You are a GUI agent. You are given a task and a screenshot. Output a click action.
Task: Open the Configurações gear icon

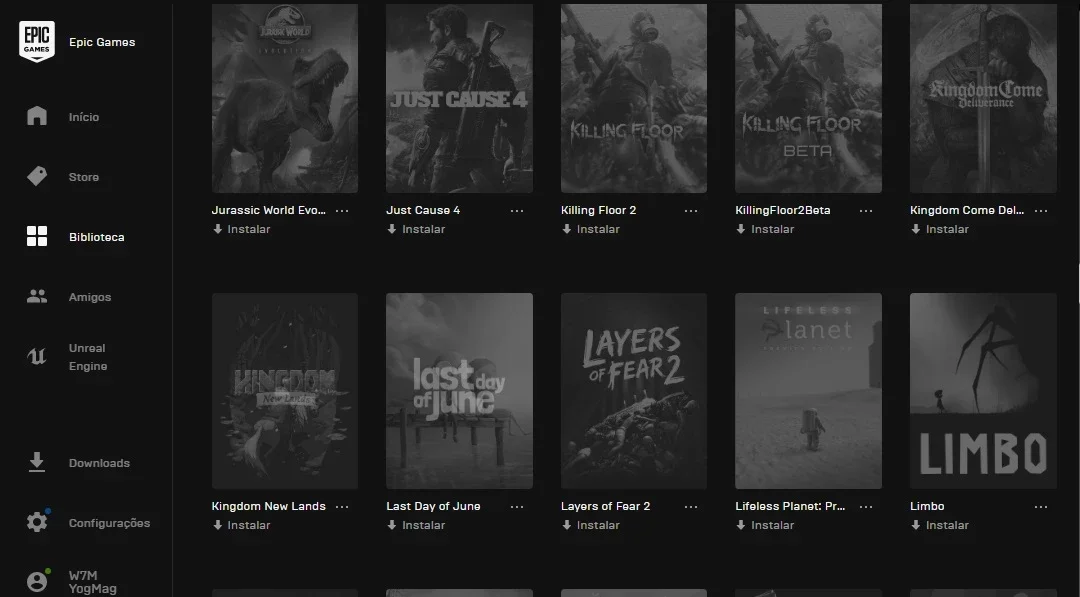[37, 522]
